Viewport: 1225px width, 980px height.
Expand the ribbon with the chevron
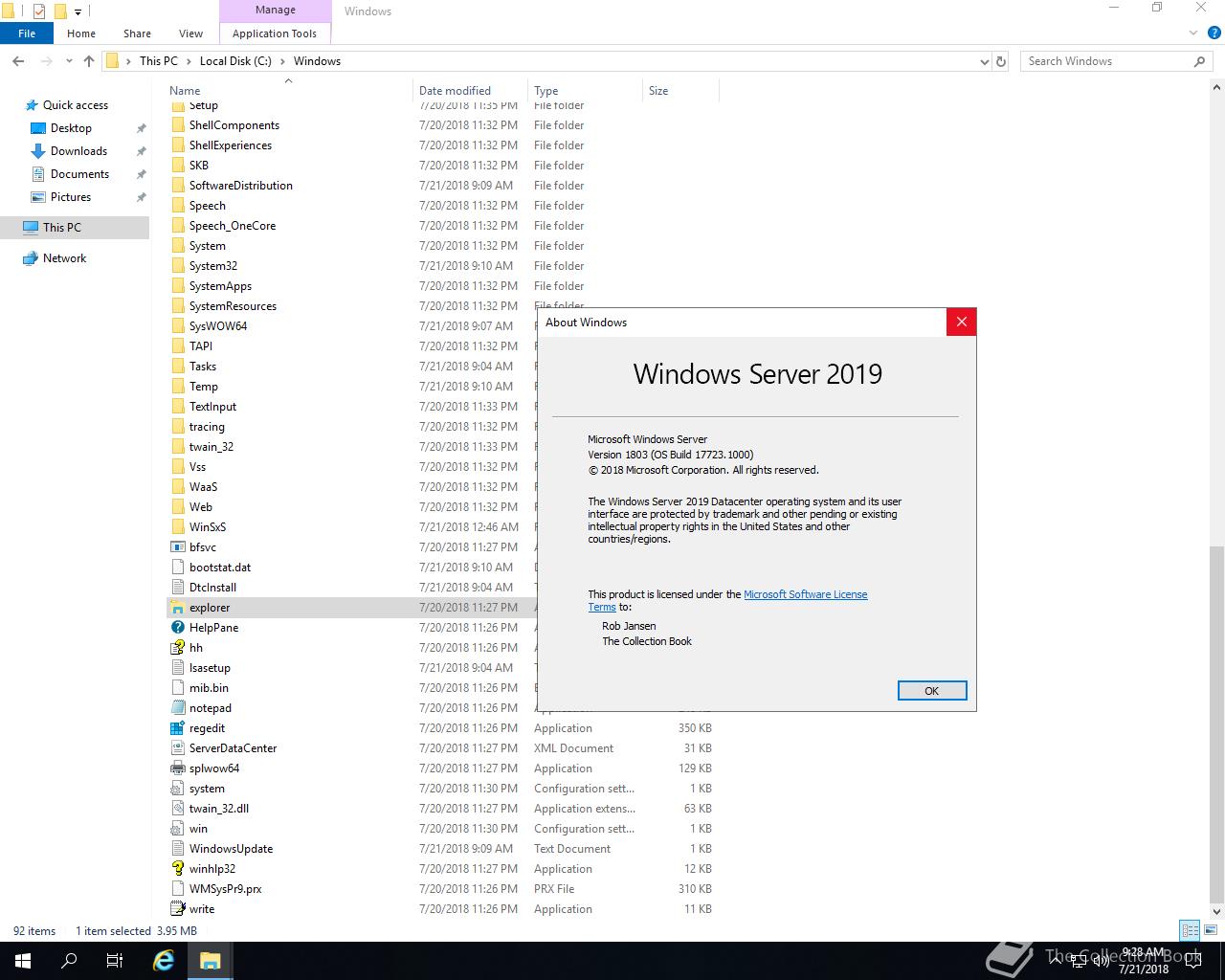[x=1193, y=33]
